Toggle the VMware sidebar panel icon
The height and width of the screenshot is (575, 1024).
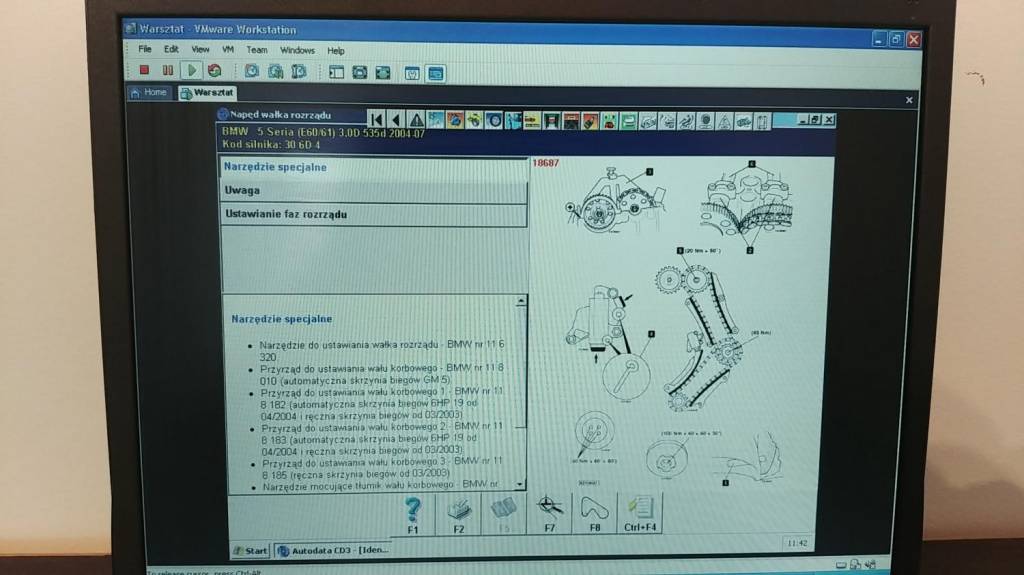pyautogui.click(x=336, y=72)
